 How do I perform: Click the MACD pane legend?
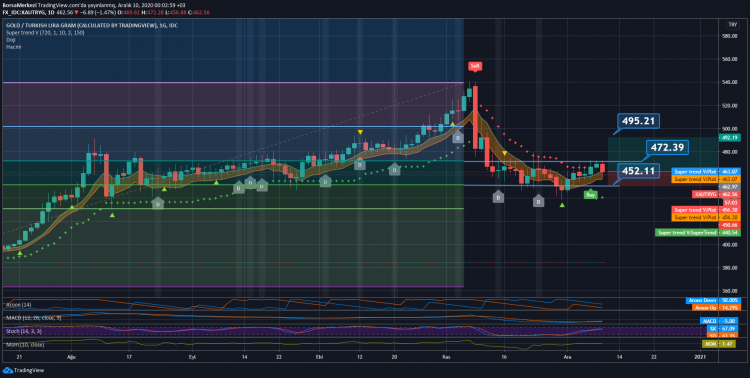point(33,317)
